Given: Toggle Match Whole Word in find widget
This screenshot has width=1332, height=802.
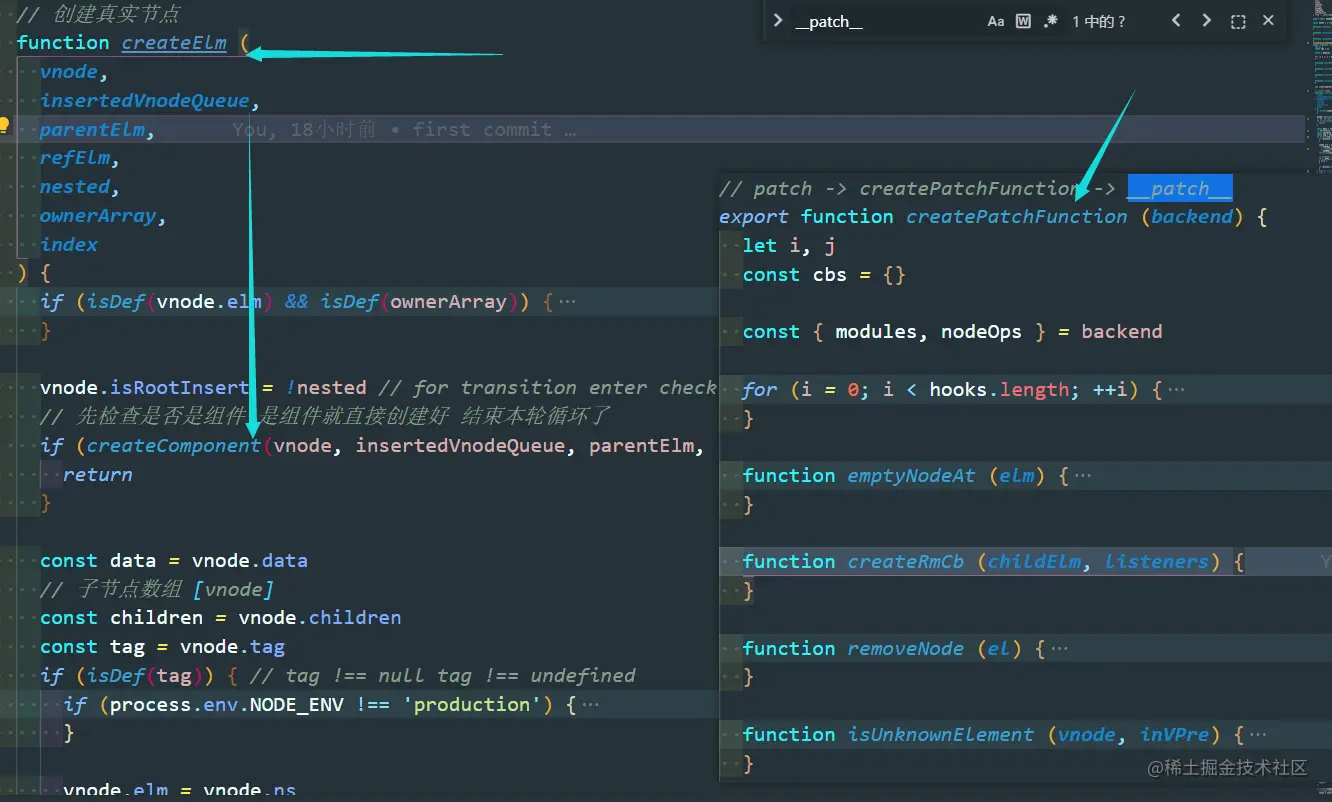Looking at the screenshot, I should click(x=1023, y=21).
